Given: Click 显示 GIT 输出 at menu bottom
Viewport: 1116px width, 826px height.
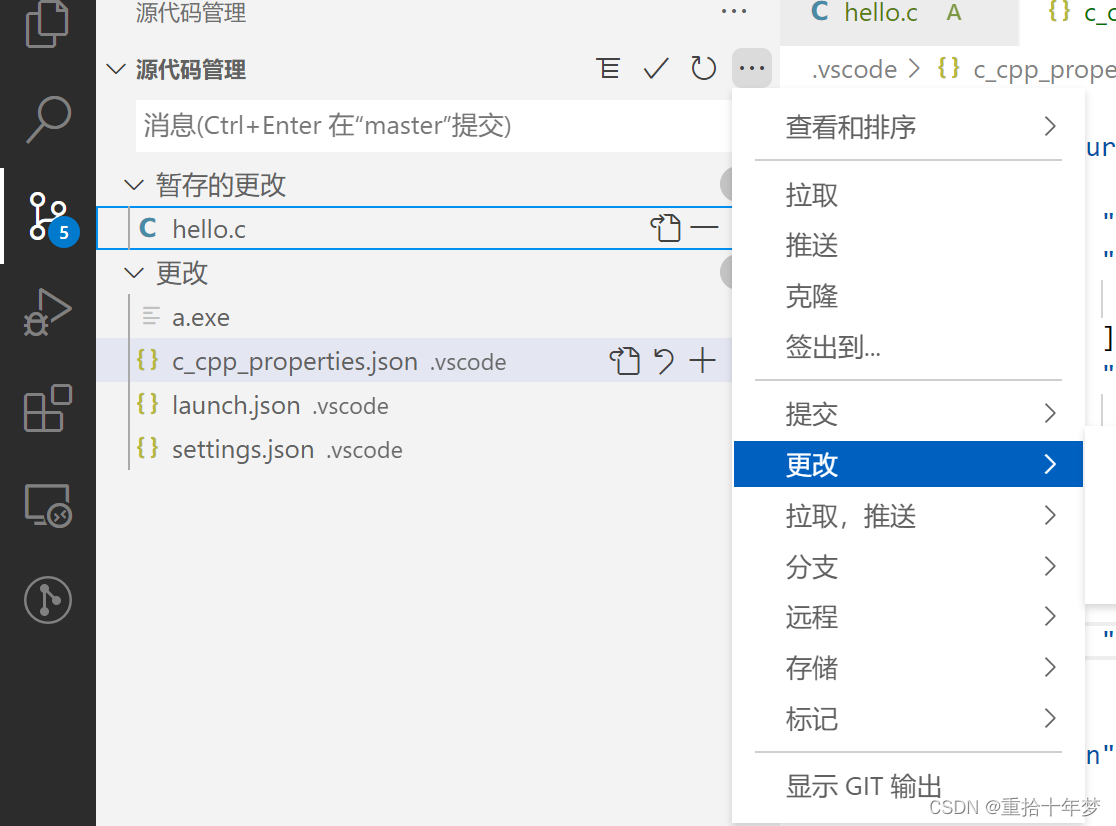Looking at the screenshot, I should pyautogui.click(x=863, y=786).
